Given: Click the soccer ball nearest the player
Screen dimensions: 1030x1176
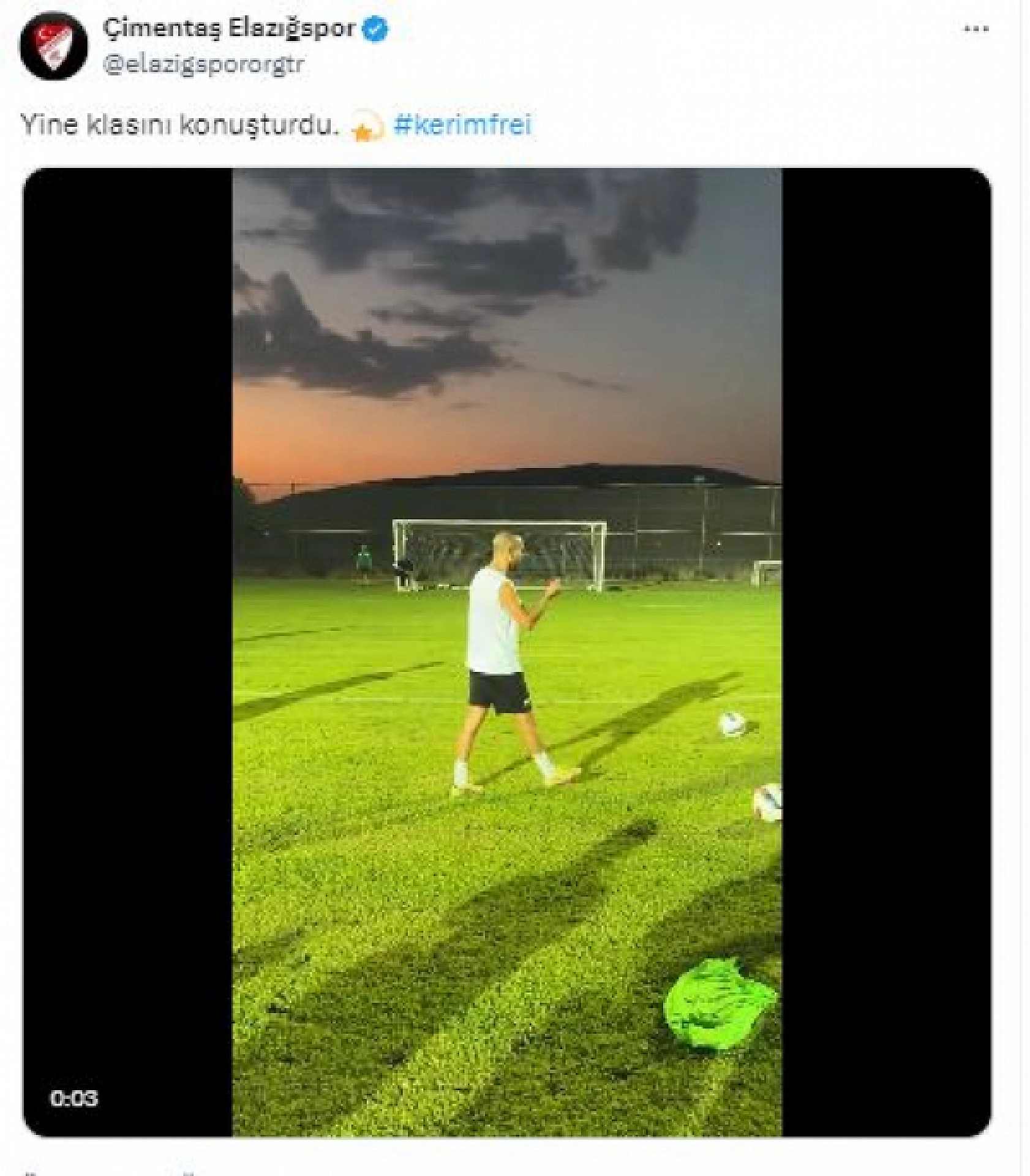Looking at the screenshot, I should (x=732, y=724).
